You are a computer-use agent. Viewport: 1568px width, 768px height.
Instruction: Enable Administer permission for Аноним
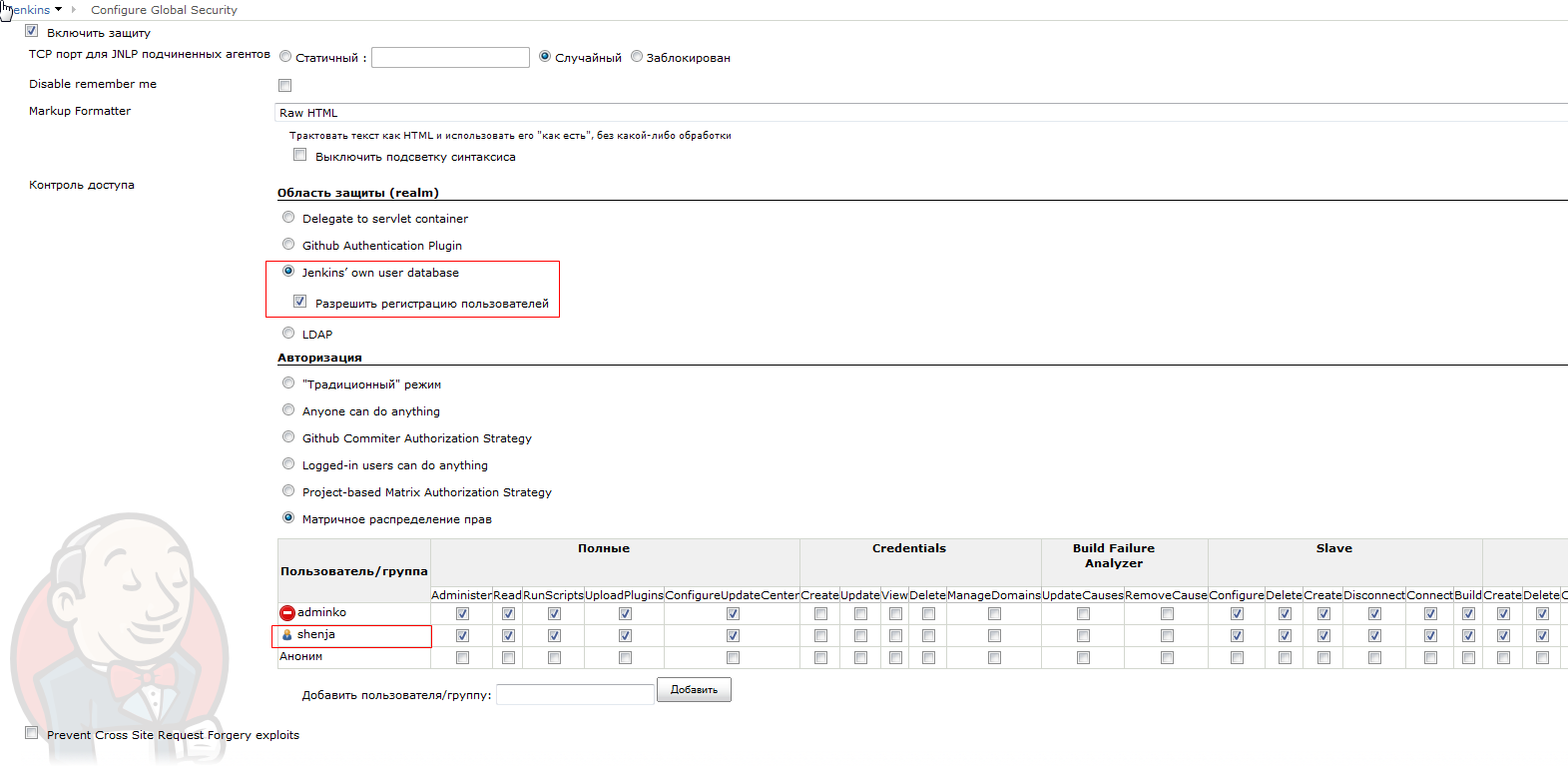point(462,658)
